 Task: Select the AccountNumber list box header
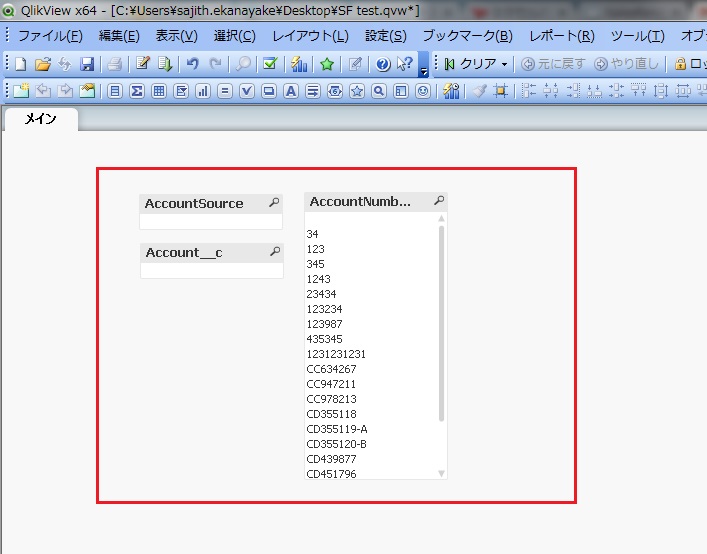coord(376,201)
